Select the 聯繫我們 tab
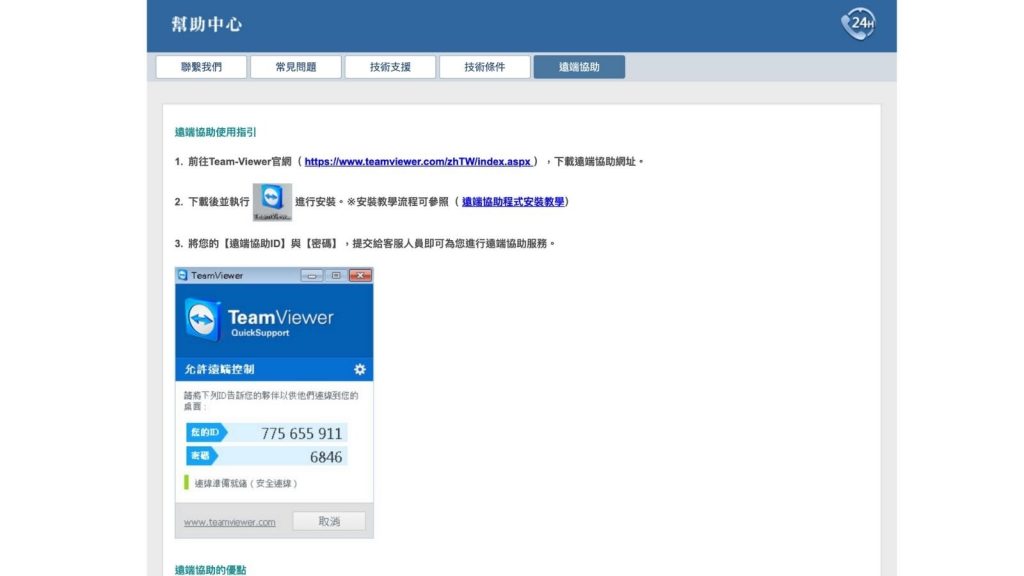 point(203,66)
